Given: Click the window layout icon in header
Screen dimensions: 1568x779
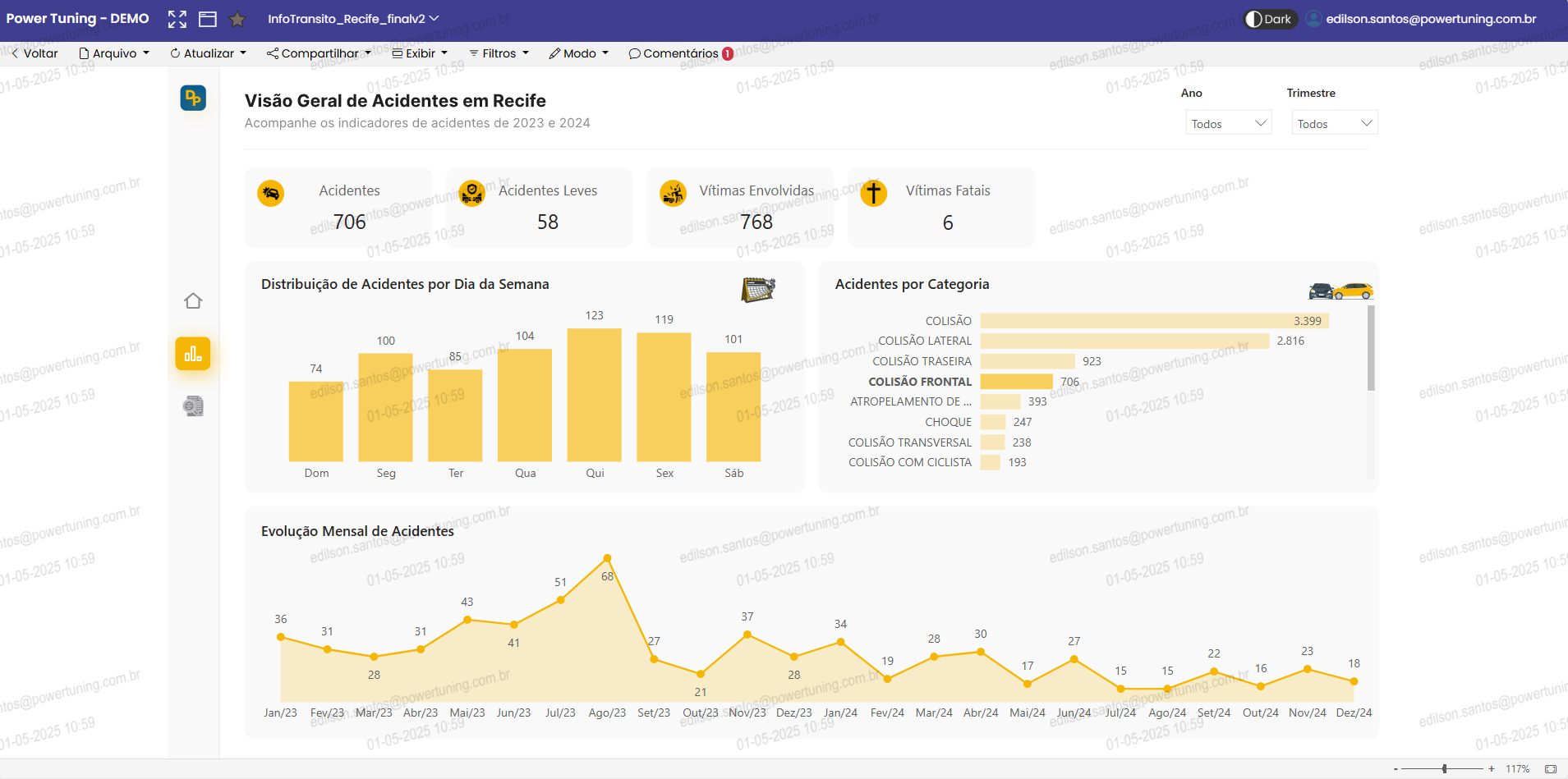Looking at the screenshot, I should click(x=208, y=19).
